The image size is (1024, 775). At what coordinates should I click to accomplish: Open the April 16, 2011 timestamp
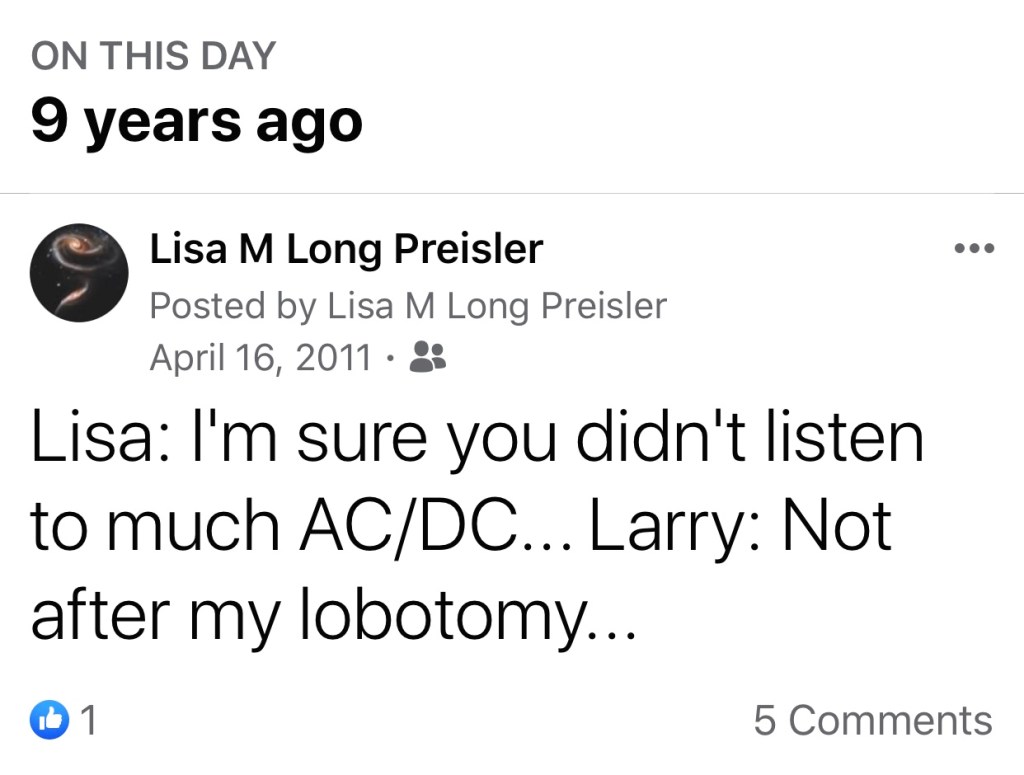(260, 357)
